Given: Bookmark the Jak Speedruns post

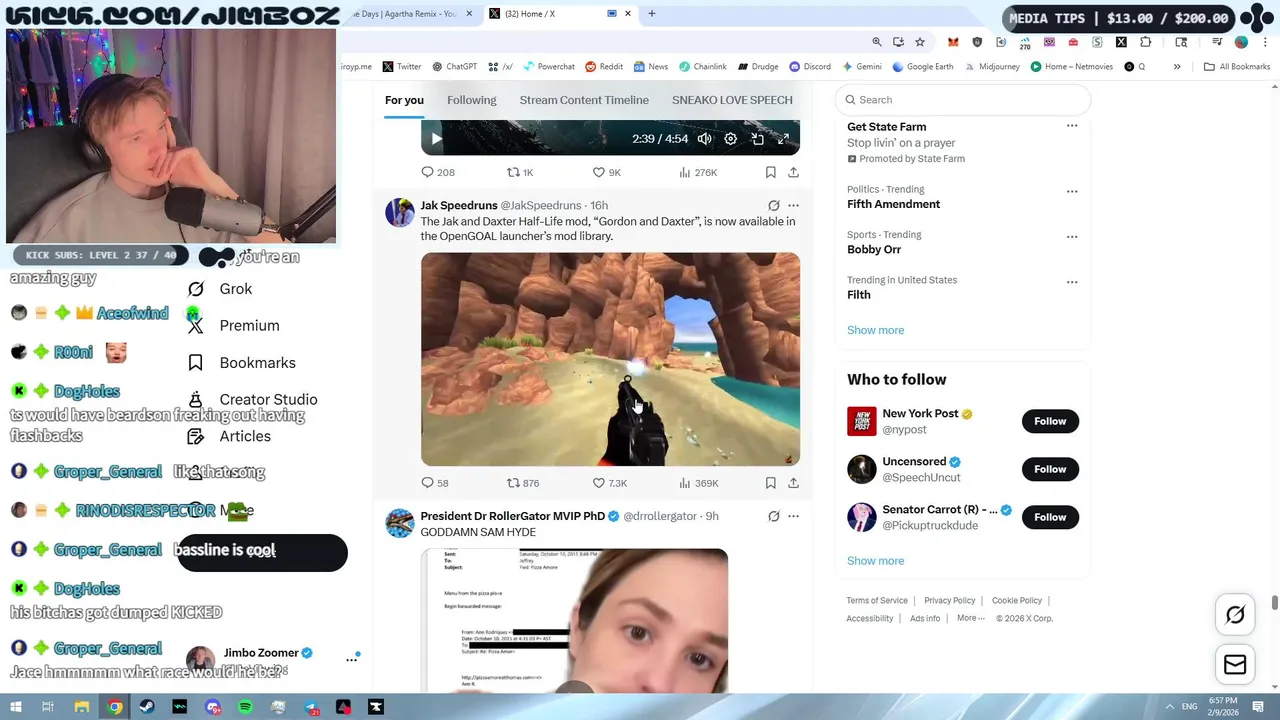Looking at the screenshot, I should tap(771, 483).
